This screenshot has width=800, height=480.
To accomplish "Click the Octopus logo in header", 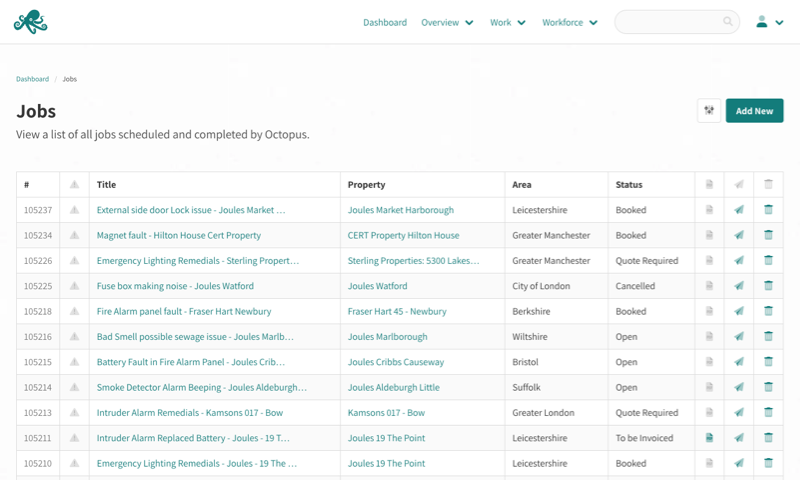I will pos(30,22).
